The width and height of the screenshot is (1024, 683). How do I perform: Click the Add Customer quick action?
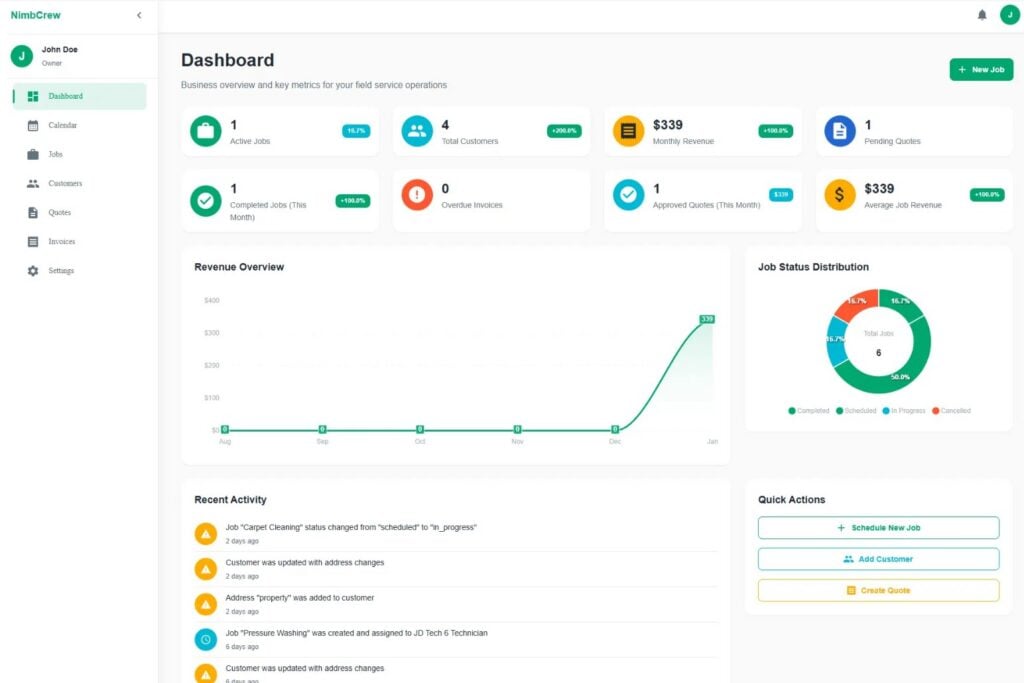pos(878,559)
